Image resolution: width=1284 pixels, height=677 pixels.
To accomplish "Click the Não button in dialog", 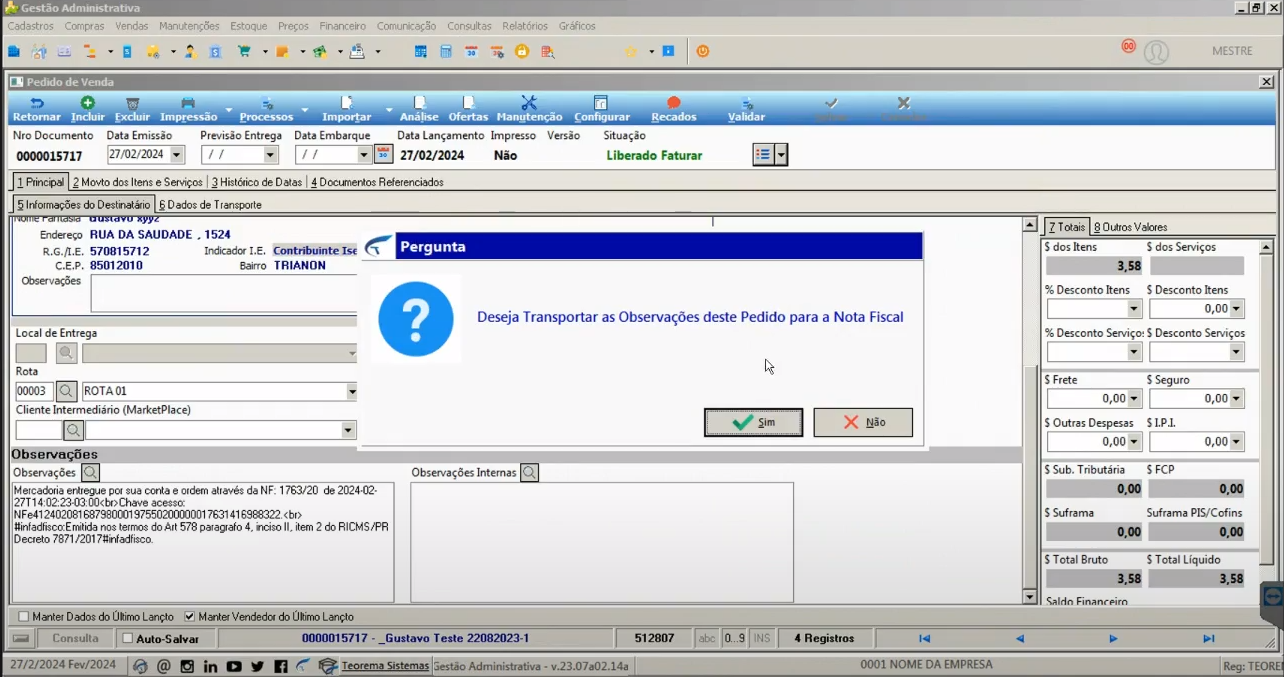I will (863, 423).
